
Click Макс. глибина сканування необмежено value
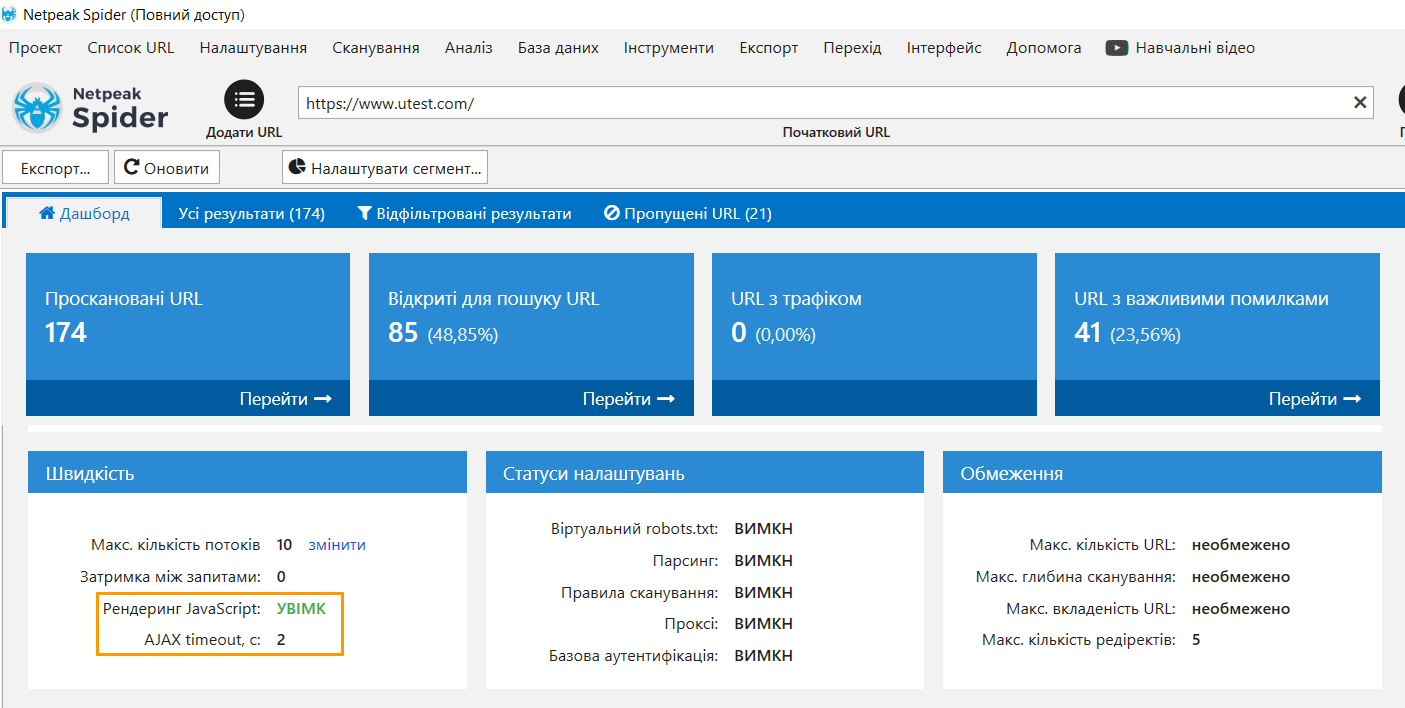[x=1241, y=577]
